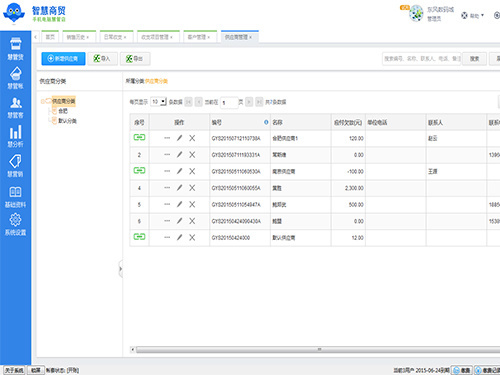Click the 锁屏 lock screen button
The height and width of the screenshot is (375, 500).
(x=36, y=370)
